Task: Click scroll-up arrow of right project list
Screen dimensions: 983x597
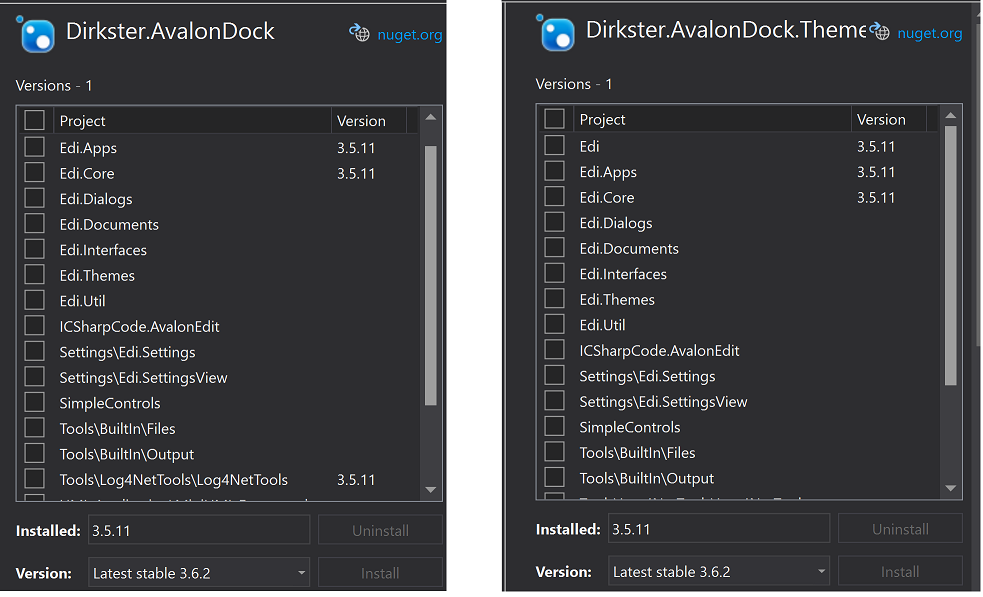Action: (x=950, y=115)
